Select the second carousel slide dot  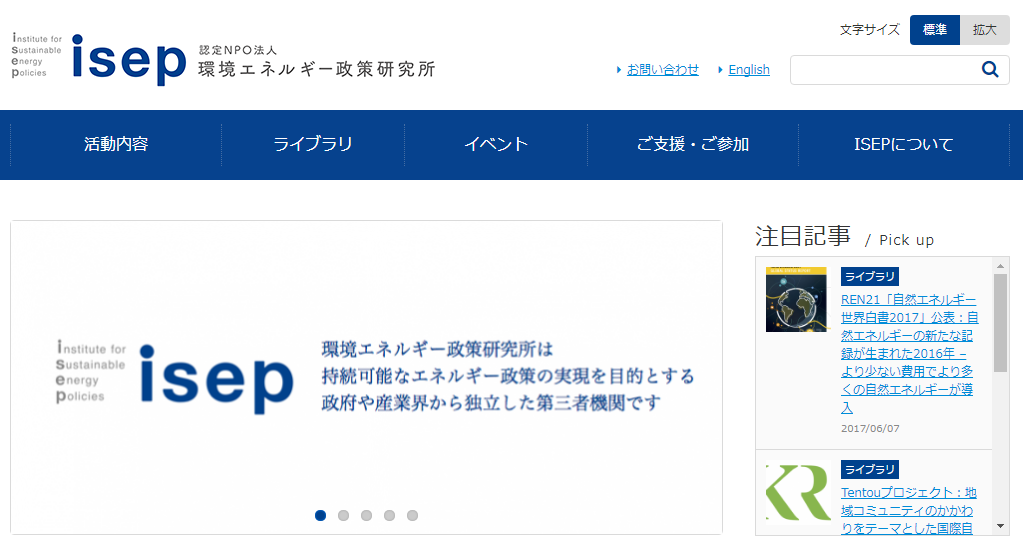click(343, 515)
